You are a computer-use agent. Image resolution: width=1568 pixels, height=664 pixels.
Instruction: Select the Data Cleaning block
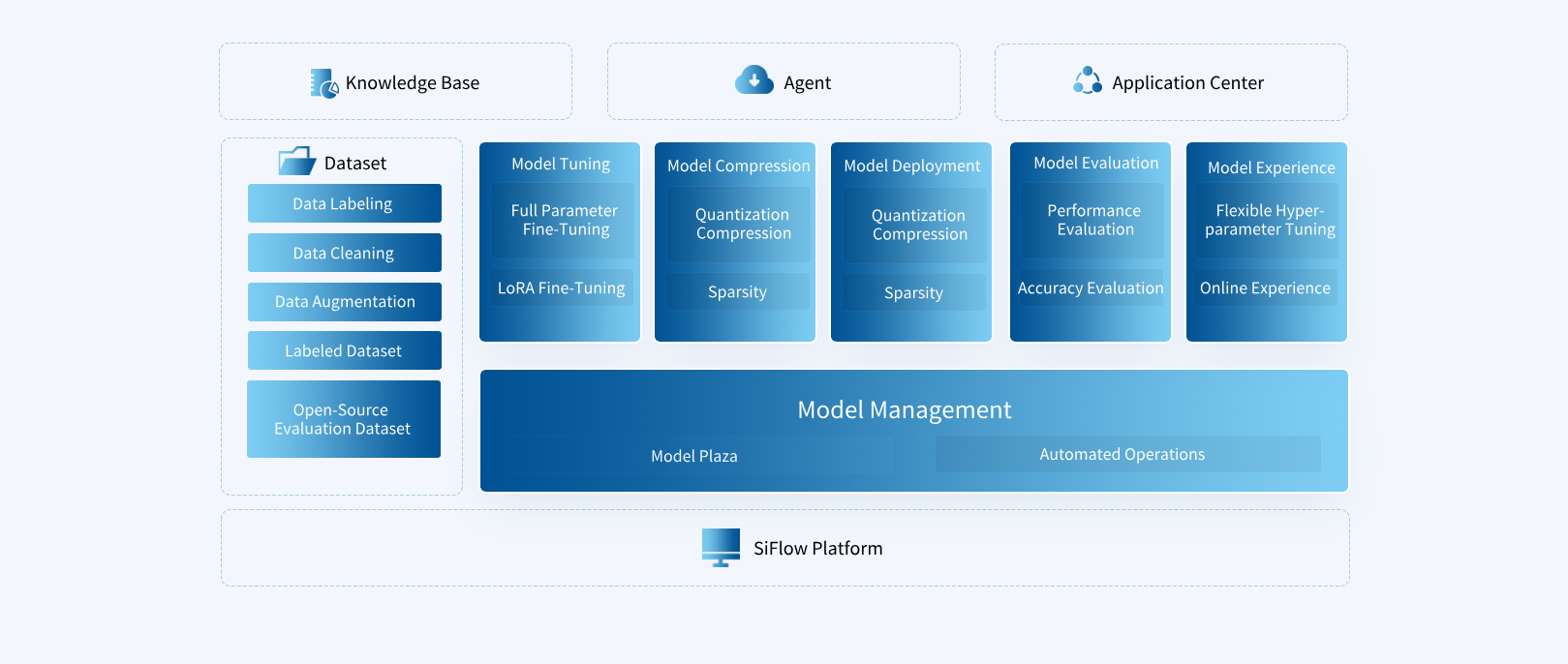coord(345,253)
